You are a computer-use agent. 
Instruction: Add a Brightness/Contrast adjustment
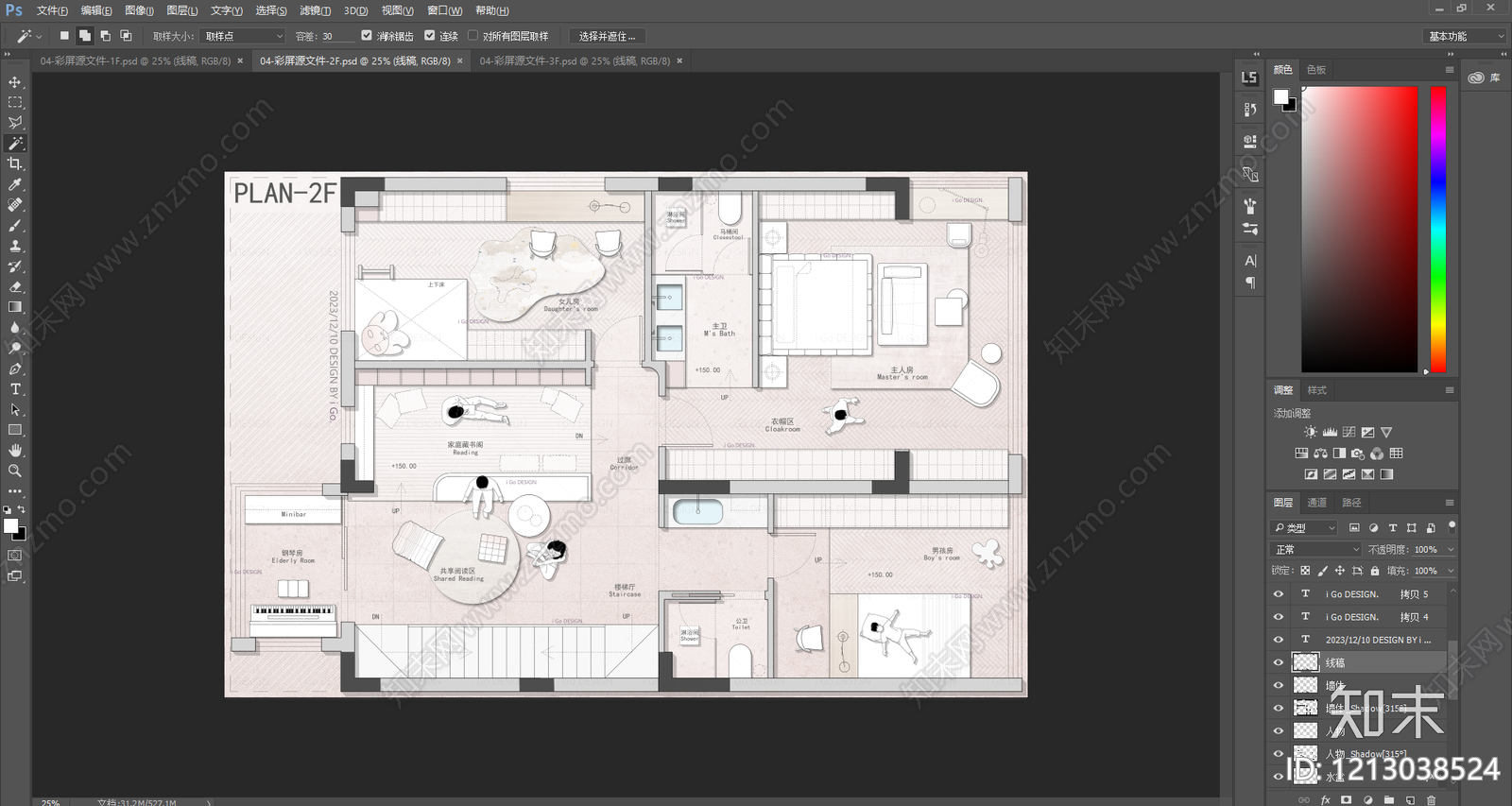pyautogui.click(x=1311, y=432)
